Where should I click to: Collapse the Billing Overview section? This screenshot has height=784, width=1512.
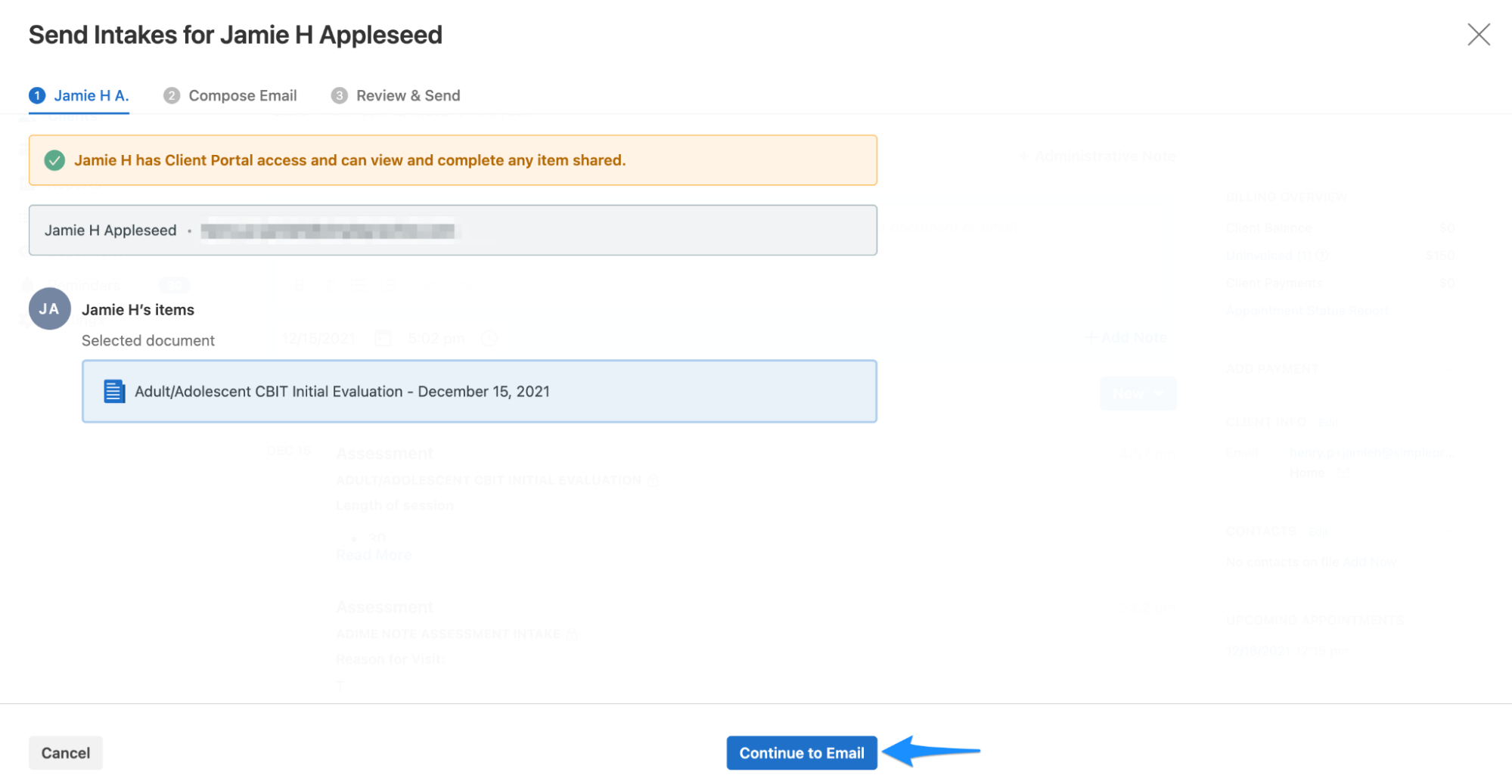[1449, 197]
